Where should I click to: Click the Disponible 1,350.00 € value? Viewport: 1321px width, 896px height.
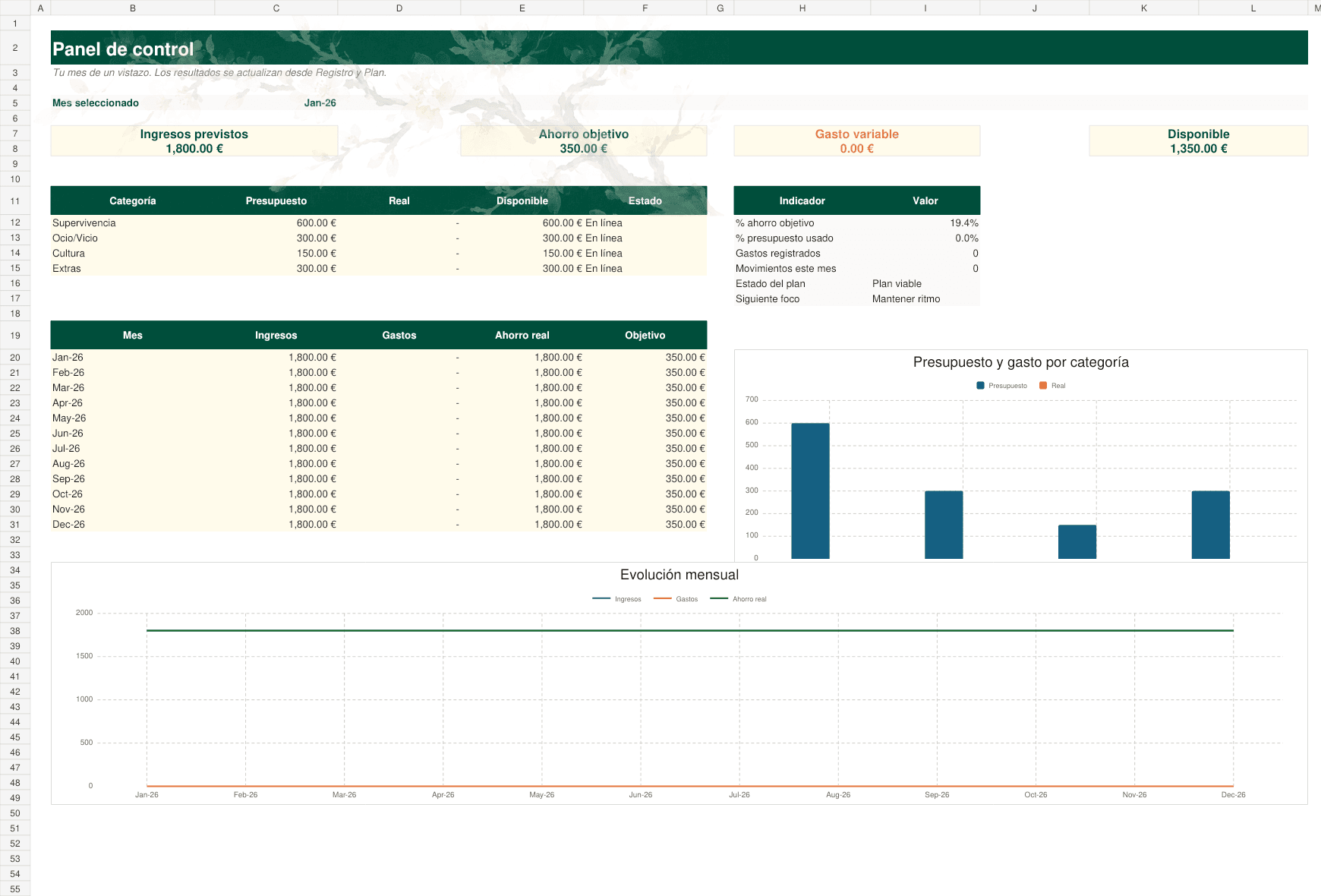point(1199,149)
